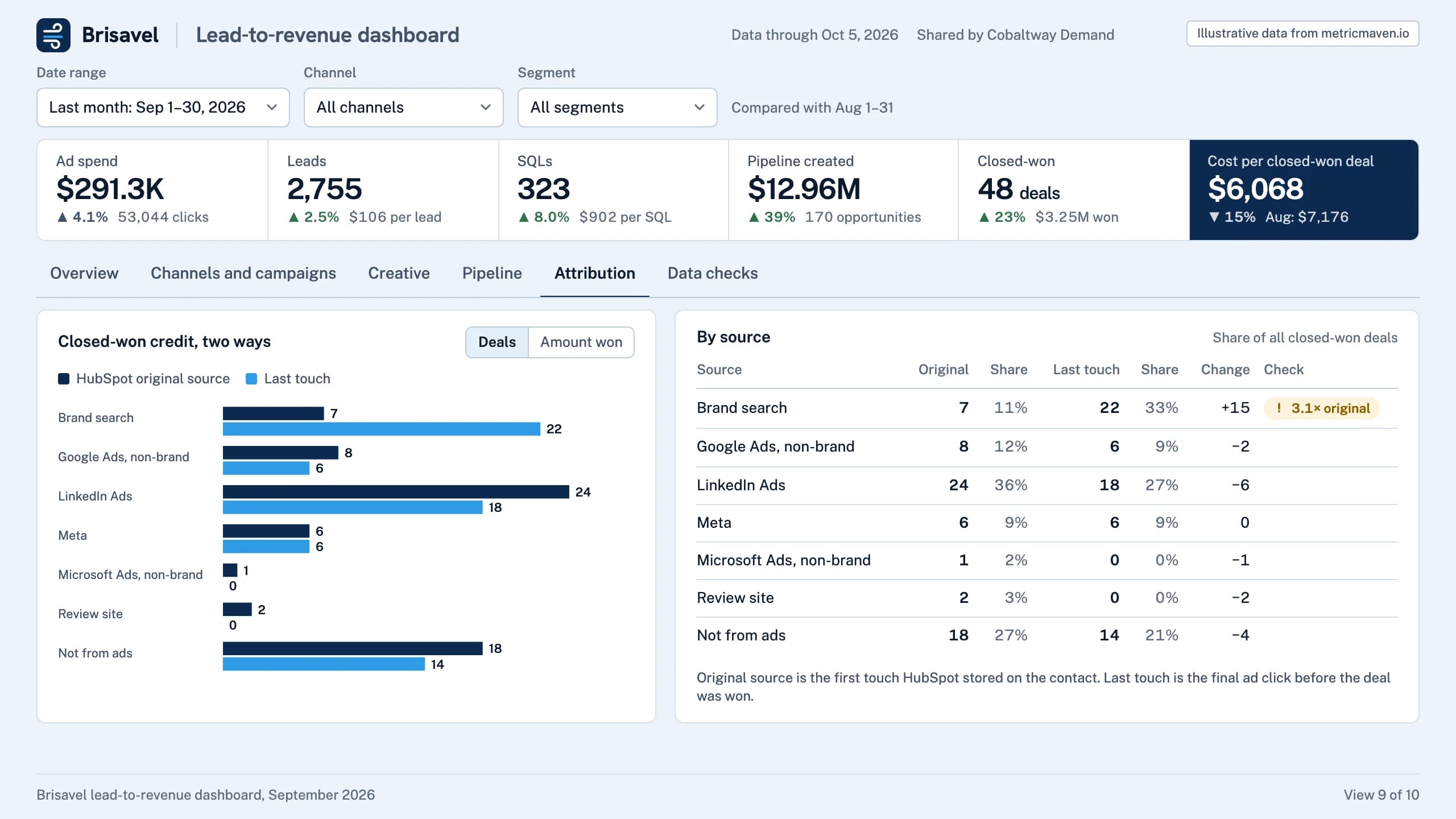Open the Overview tab
The height and width of the screenshot is (819, 1456).
click(84, 274)
